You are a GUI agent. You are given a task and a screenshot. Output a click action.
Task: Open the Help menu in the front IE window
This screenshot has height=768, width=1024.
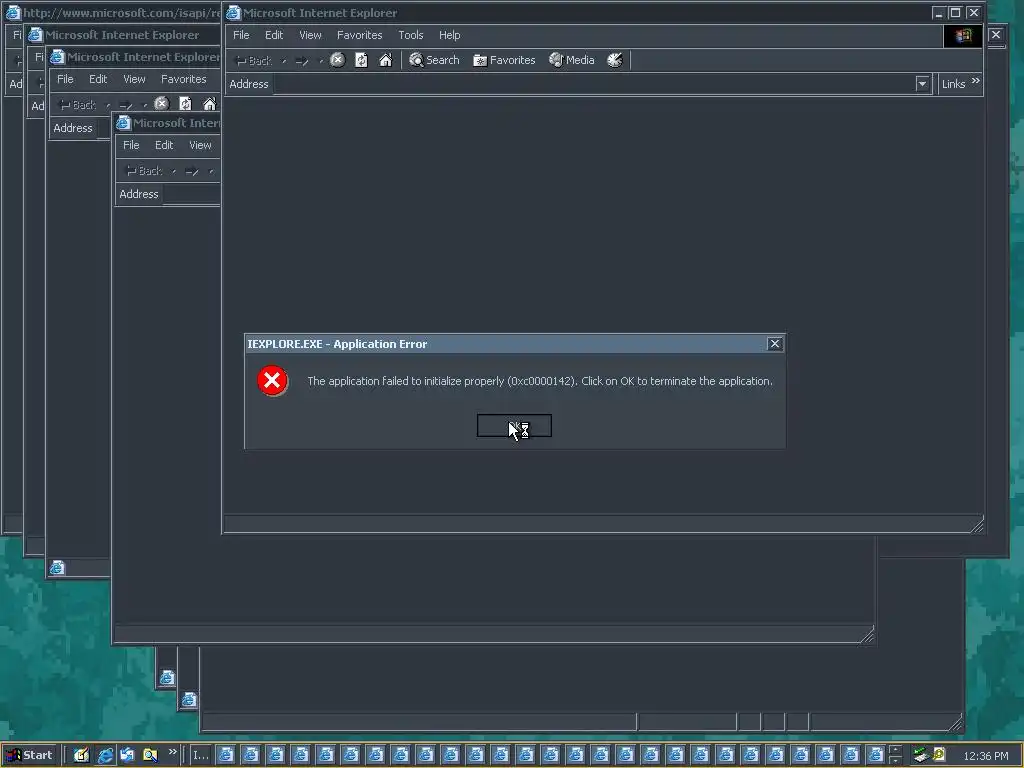449,35
